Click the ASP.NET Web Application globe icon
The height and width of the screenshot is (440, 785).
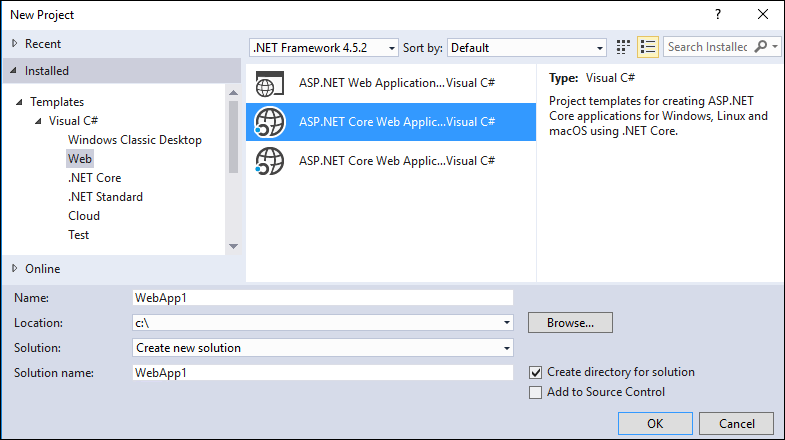(271, 84)
